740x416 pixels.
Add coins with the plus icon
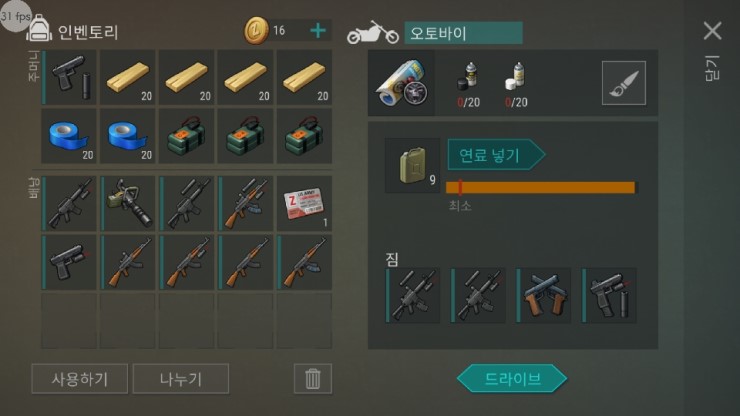[x=318, y=31]
